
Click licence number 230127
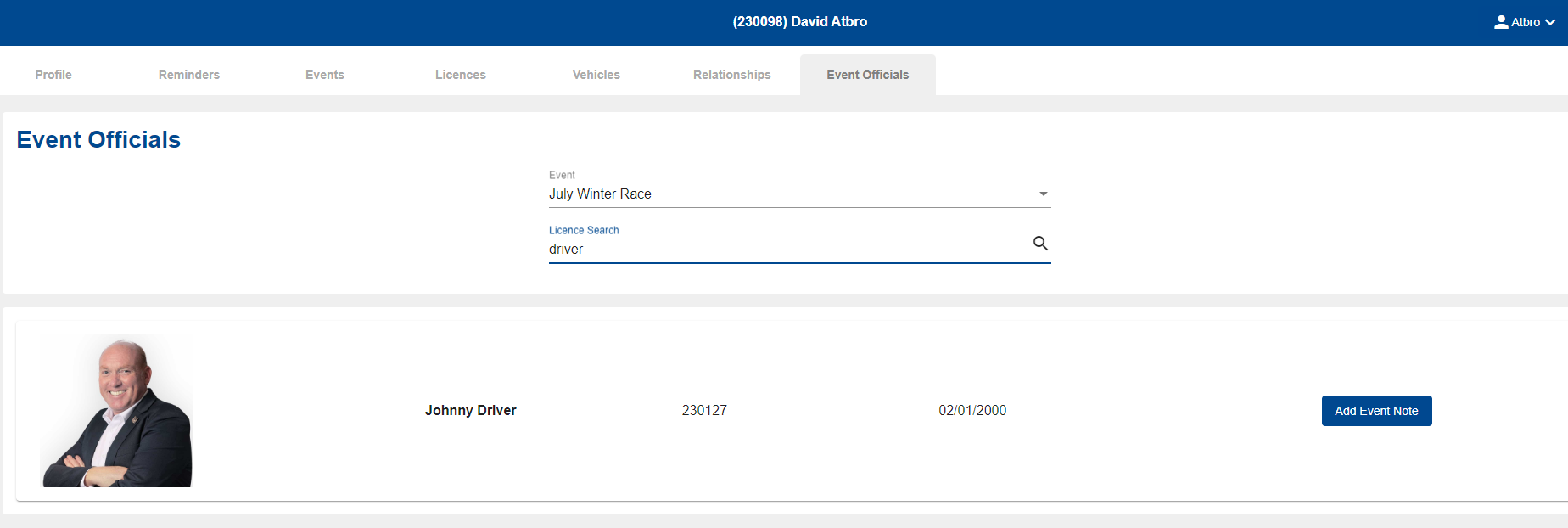(x=704, y=411)
